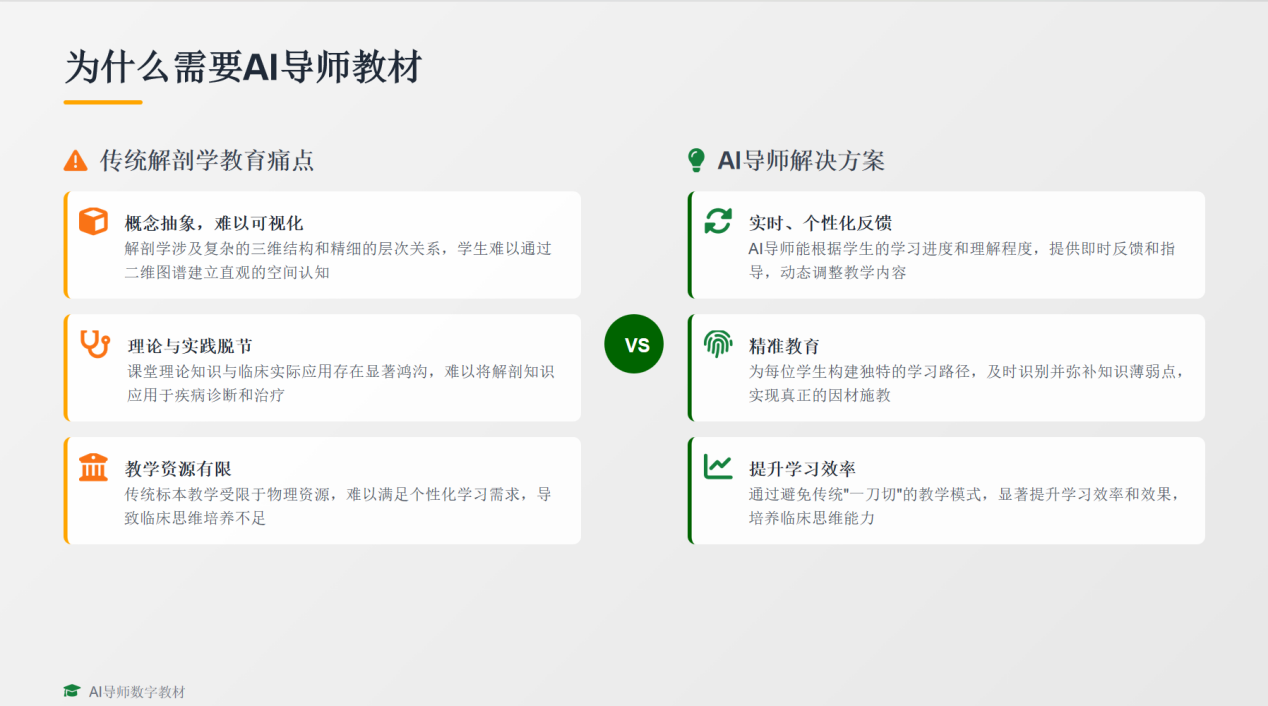The width and height of the screenshot is (1268, 706).
Task: Click the 提升学习效率 card title
Action: 802,468
